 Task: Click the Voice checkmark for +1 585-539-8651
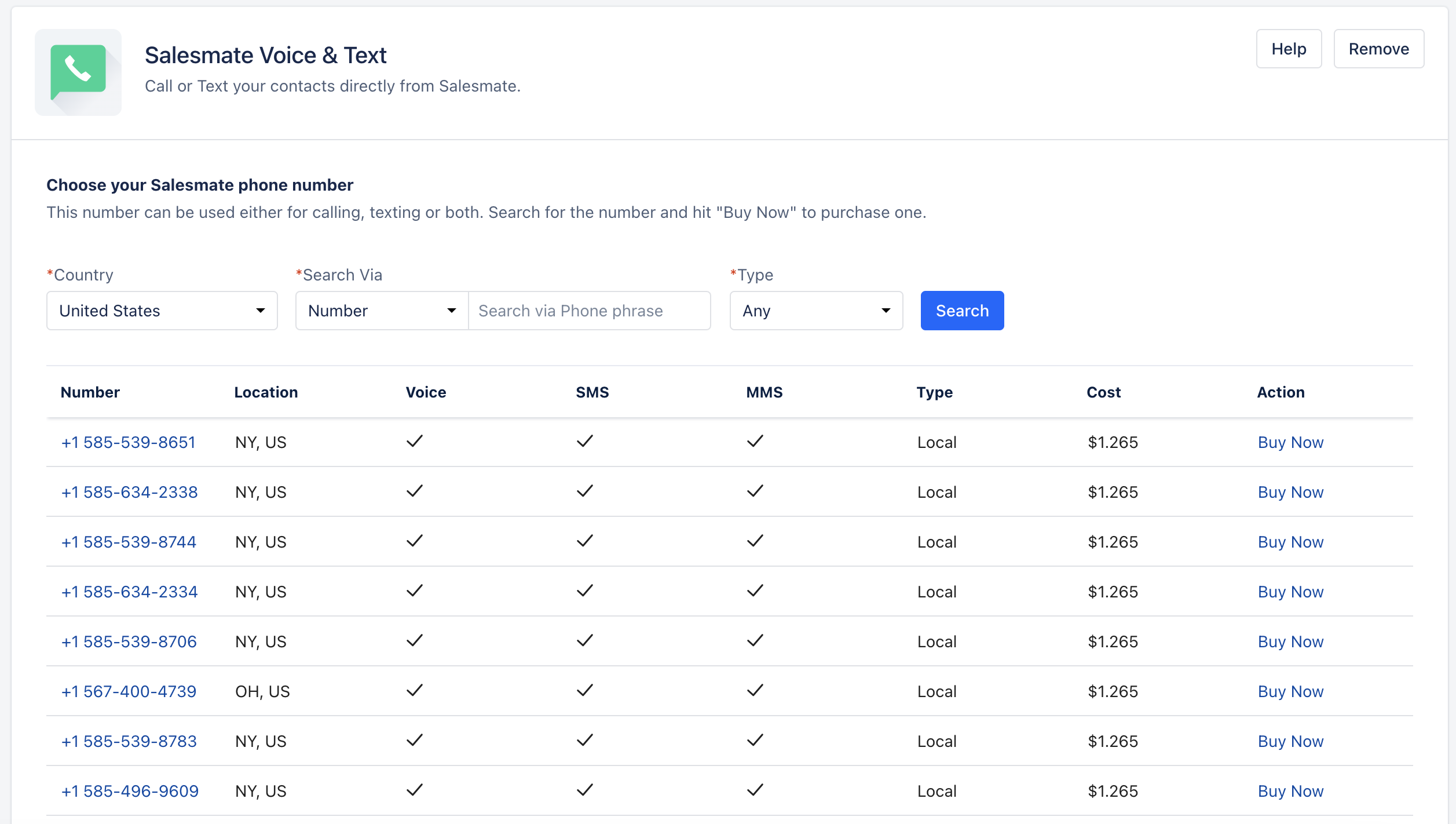[x=415, y=441]
